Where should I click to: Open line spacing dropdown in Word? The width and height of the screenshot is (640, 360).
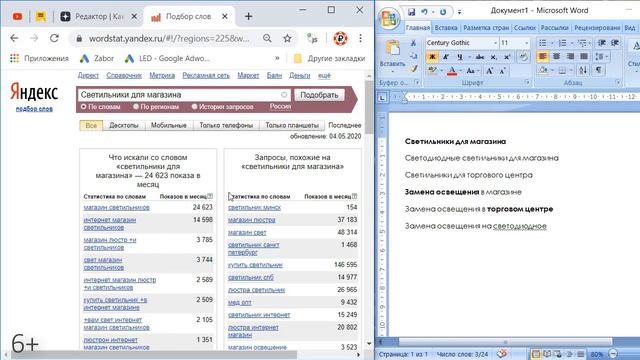click(601, 56)
